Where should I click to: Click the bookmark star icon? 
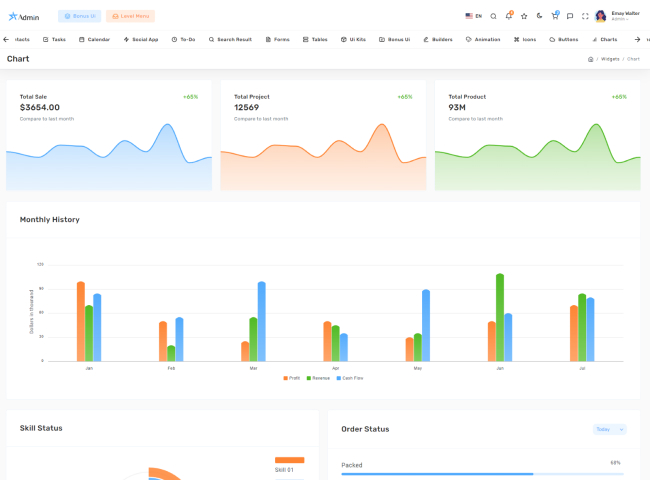pyautogui.click(x=524, y=16)
